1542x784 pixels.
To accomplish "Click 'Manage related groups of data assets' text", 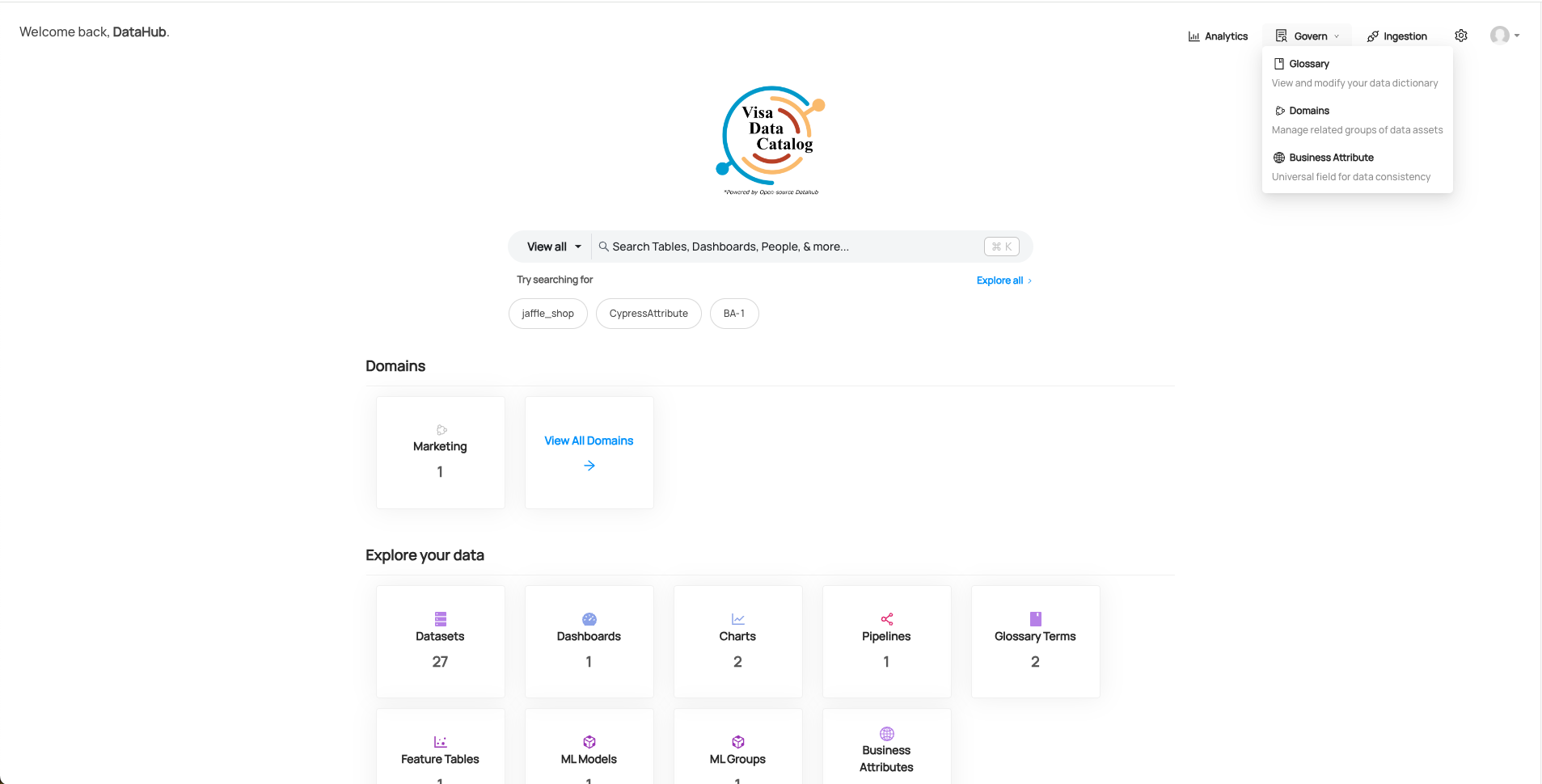I will [x=1357, y=130].
